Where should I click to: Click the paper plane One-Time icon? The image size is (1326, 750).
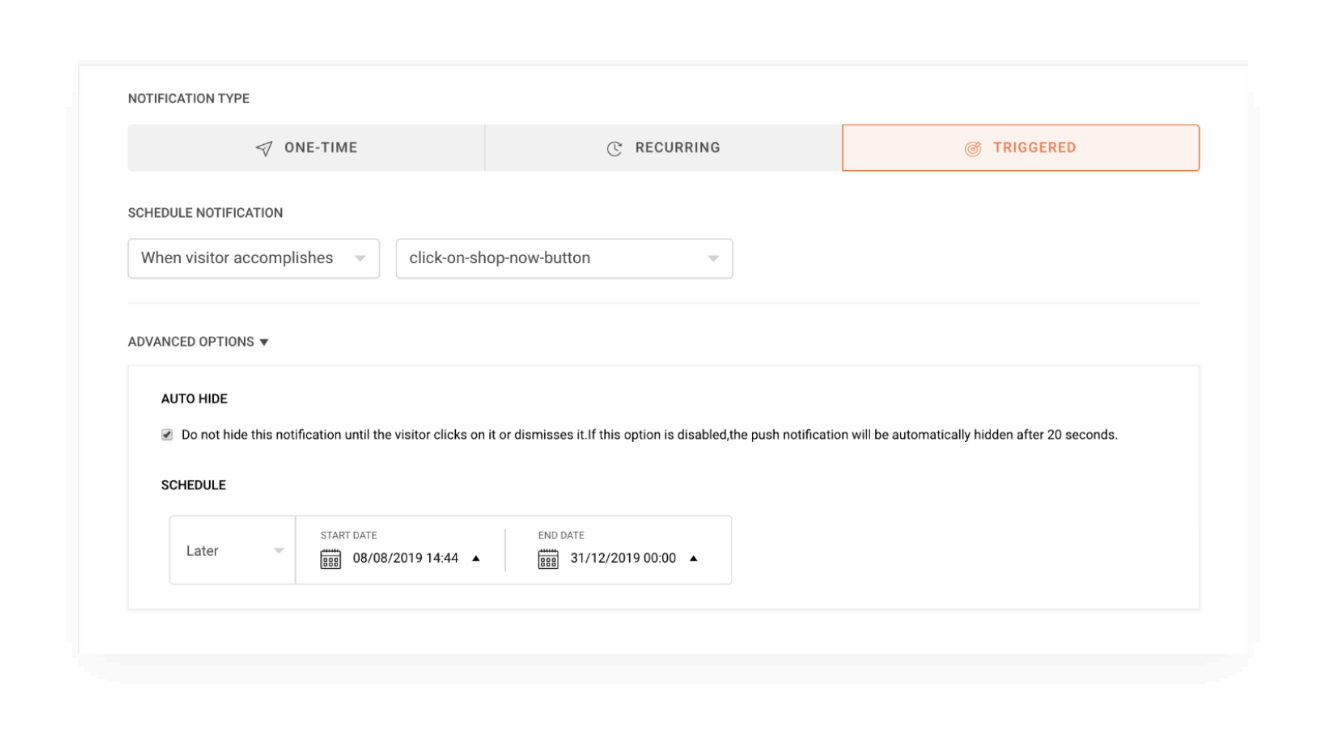[264, 148]
